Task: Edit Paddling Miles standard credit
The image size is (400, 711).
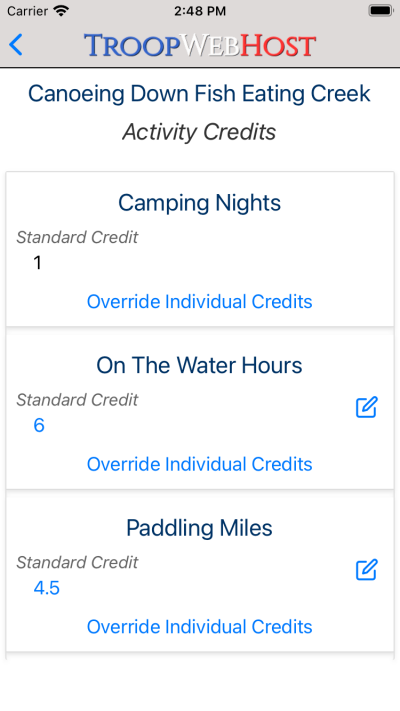Action: click(x=366, y=570)
